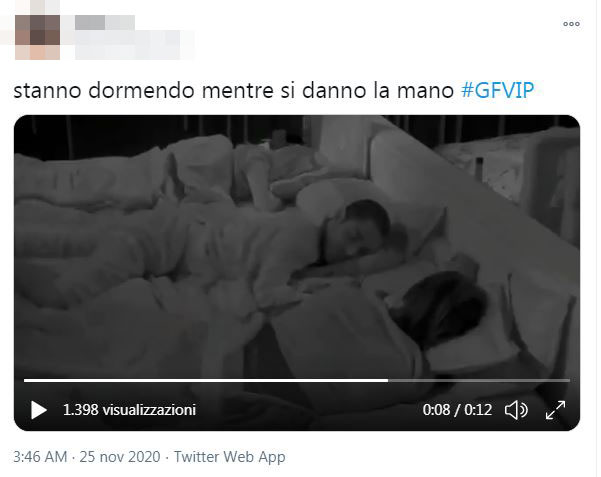Mute the video volume
This screenshot has width=601, height=477.
point(516,410)
